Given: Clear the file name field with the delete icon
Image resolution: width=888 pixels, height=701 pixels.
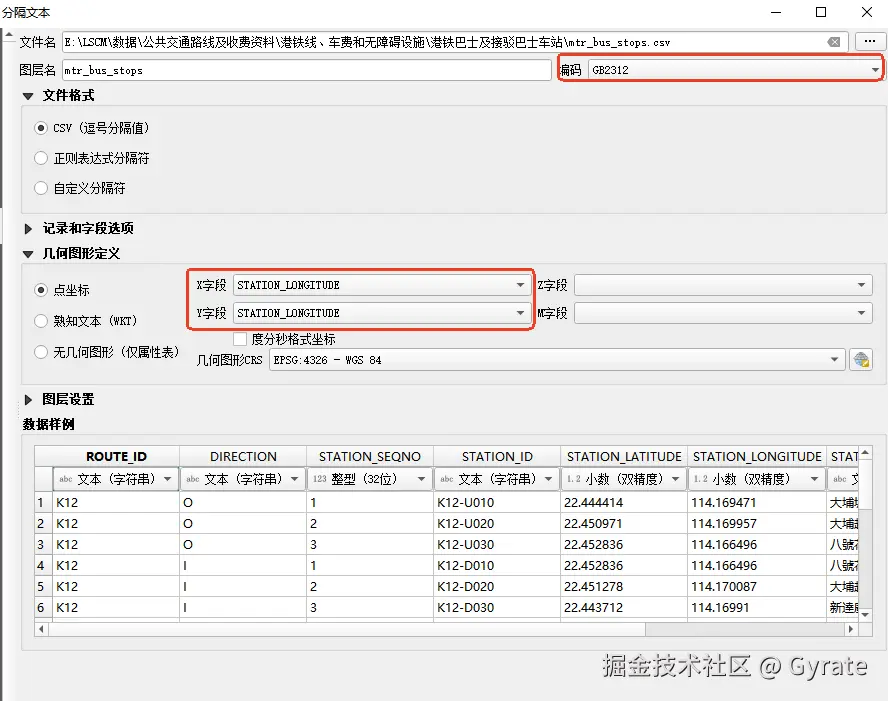Looking at the screenshot, I should click(x=834, y=42).
